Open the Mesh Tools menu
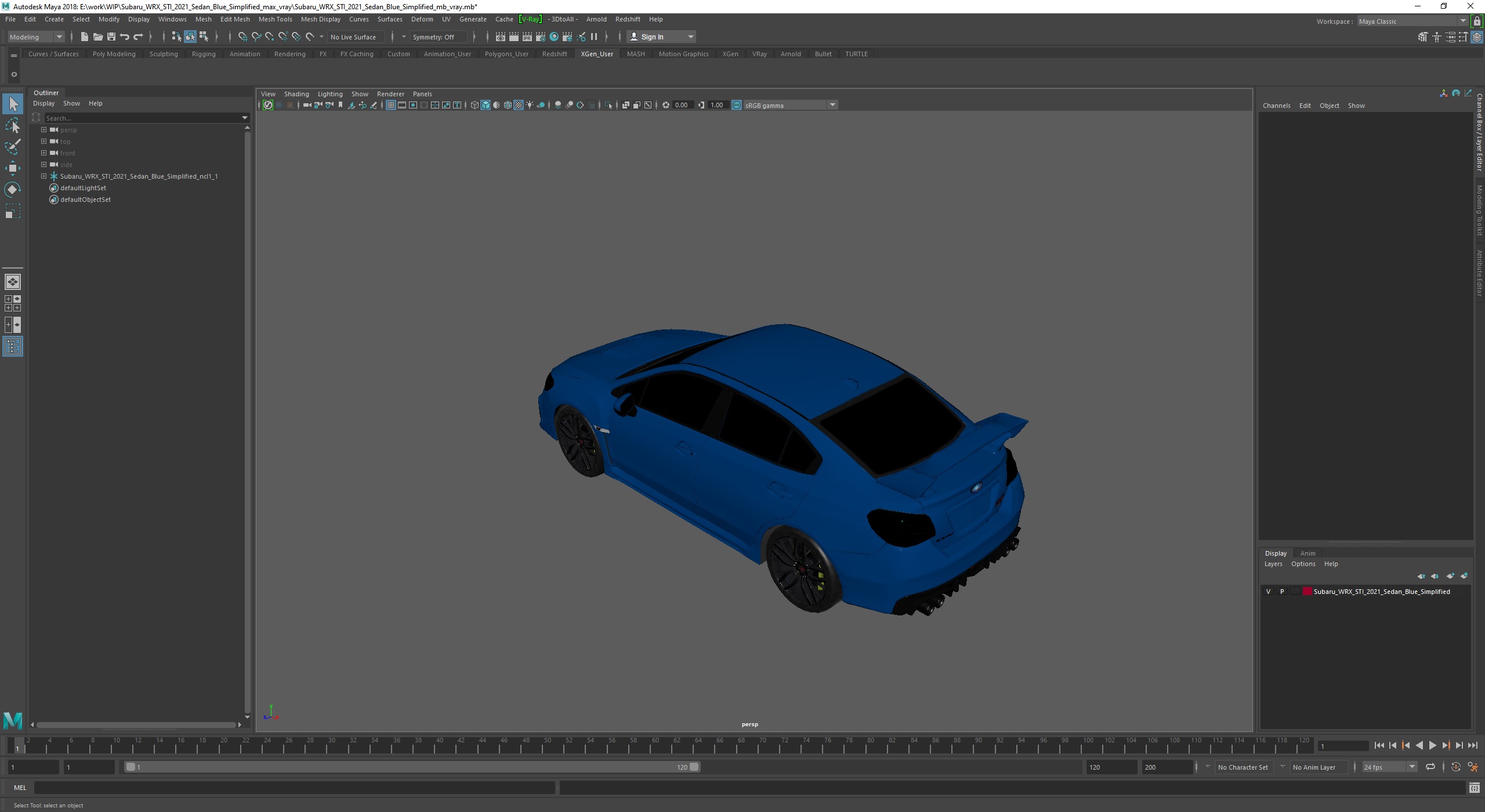Image resolution: width=1485 pixels, height=812 pixels. pyautogui.click(x=275, y=19)
